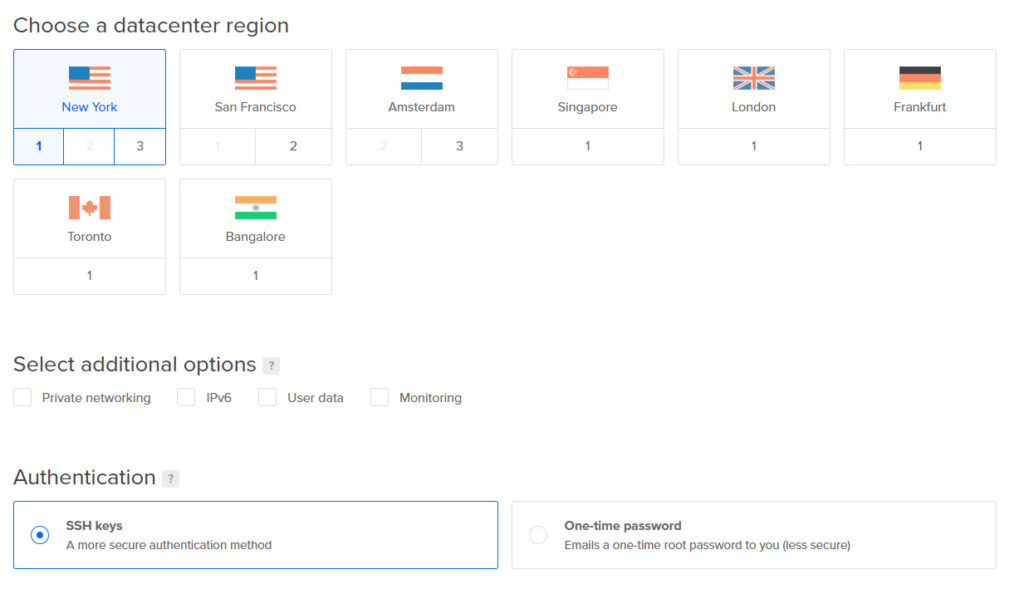Select the New York flag icon

coord(89,78)
